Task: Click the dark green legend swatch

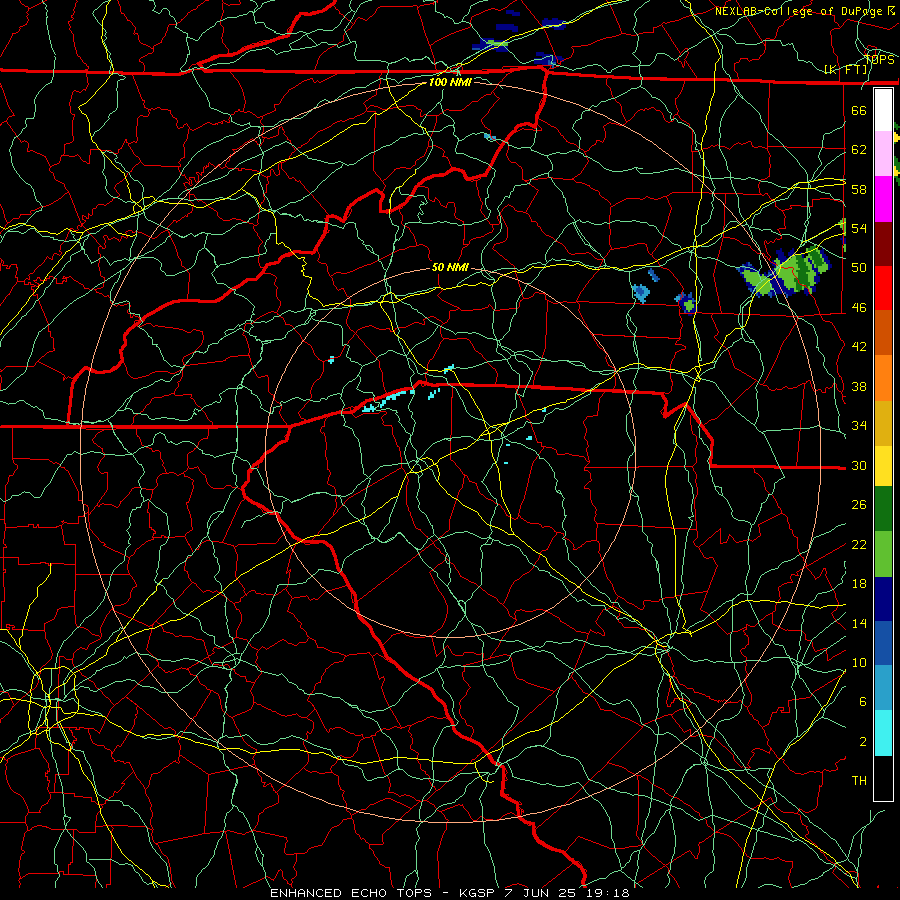Action: click(x=883, y=509)
